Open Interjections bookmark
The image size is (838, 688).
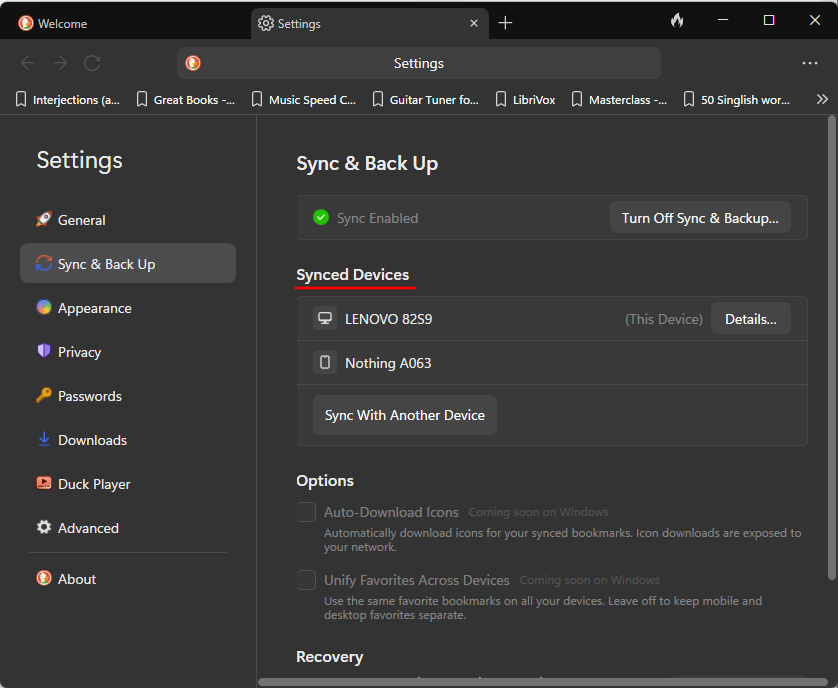(x=68, y=100)
